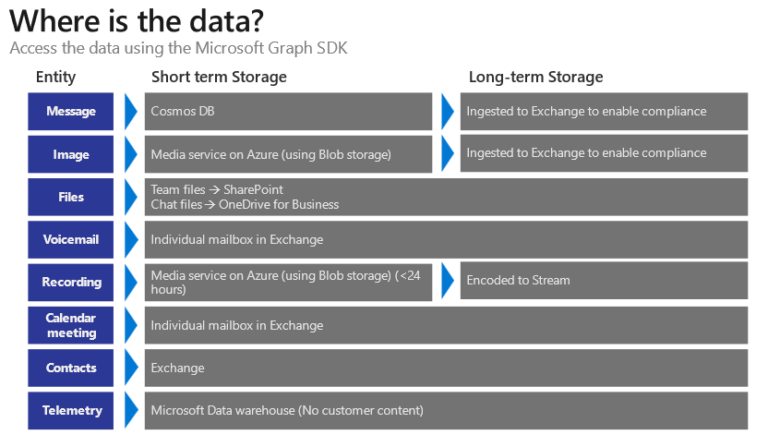Click the blue arrow beside Calendar meeting
This screenshot has width=768, height=447.
coord(130,325)
